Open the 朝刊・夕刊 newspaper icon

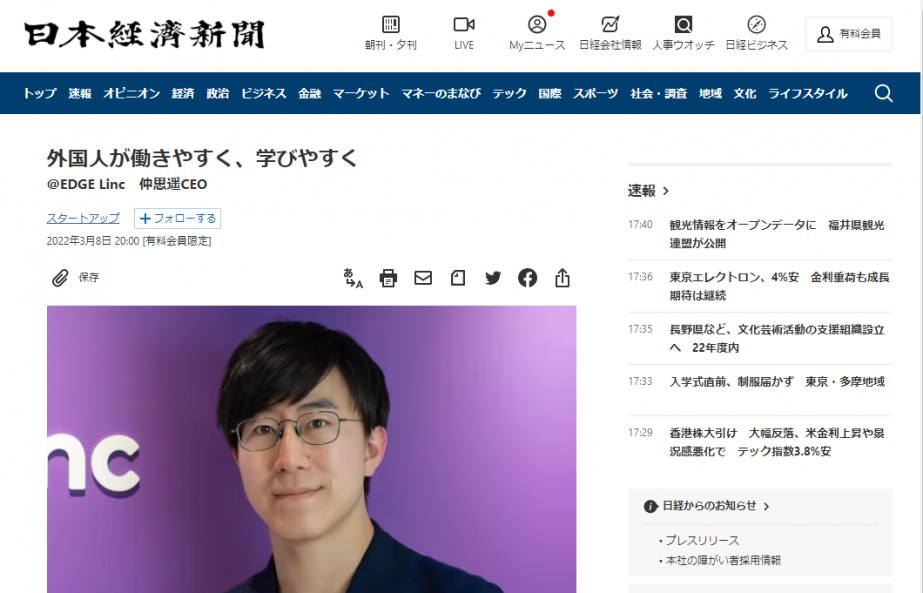[x=391, y=24]
